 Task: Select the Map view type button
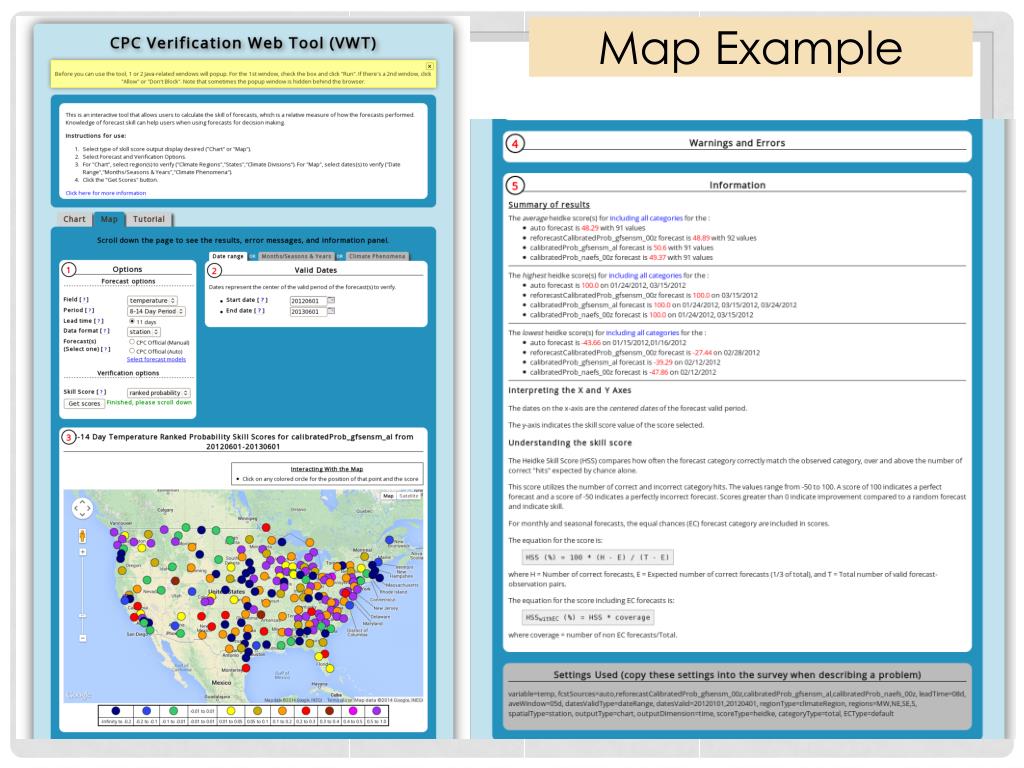point(389,496)
